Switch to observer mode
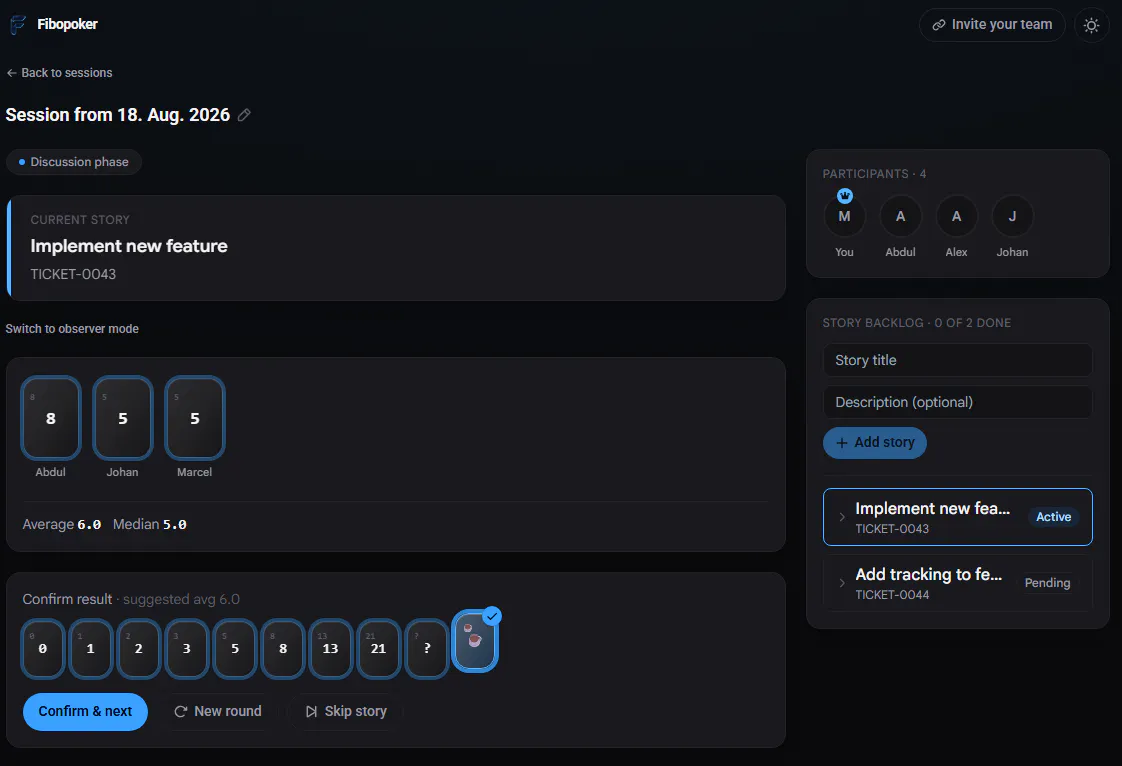Image resolution: width=1122 pixels, height=766 pixels. pyautogui.click(x=72, y=329)
